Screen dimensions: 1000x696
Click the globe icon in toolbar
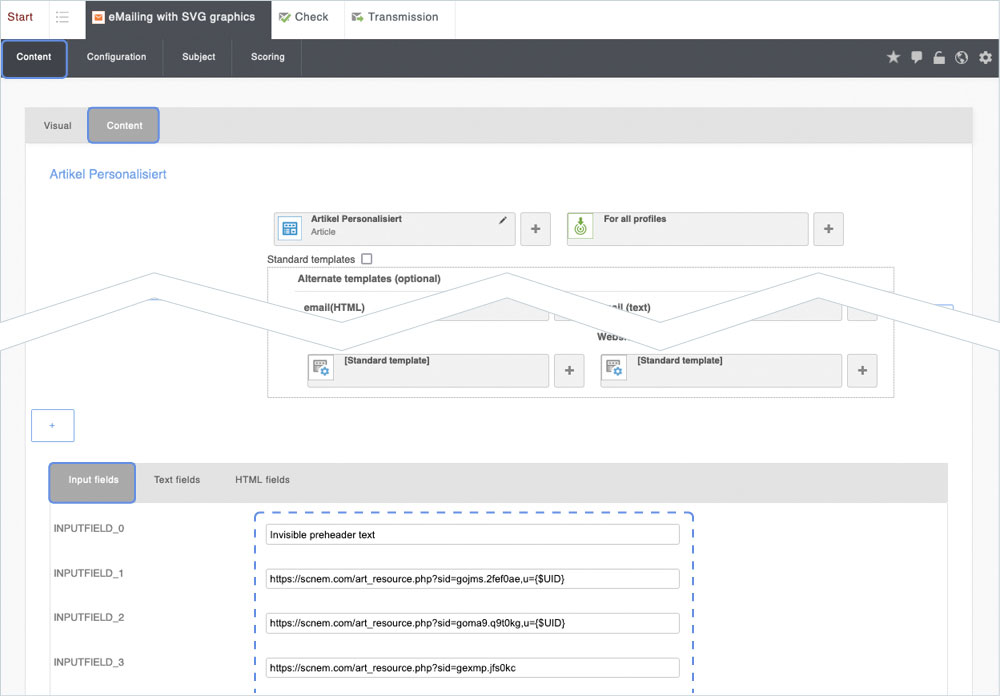click(961, 58)
